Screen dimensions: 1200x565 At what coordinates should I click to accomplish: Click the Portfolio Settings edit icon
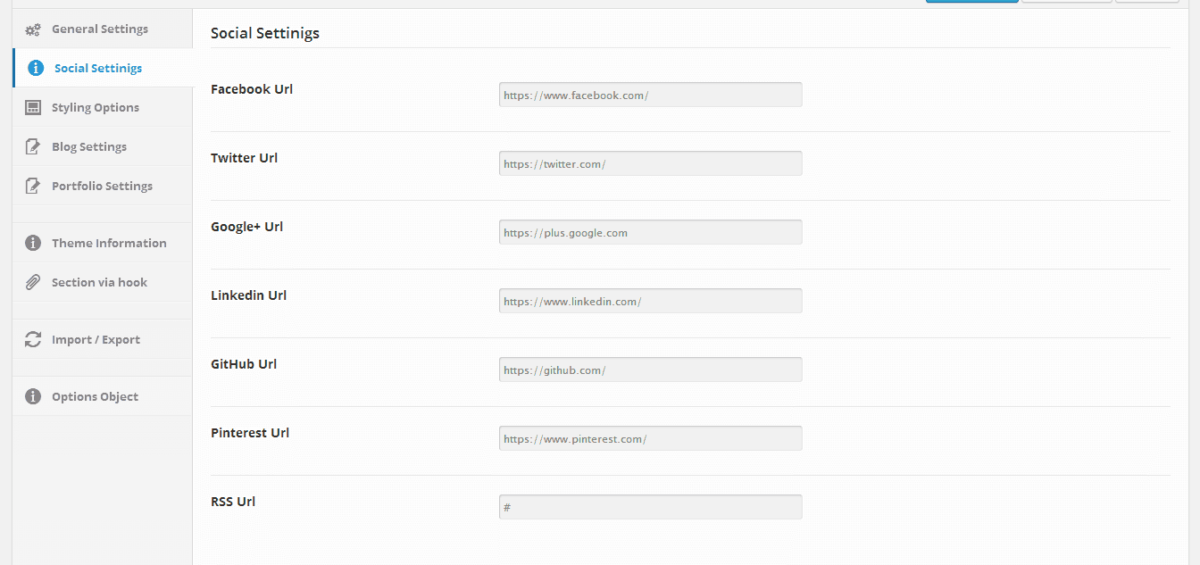(32, 186)
